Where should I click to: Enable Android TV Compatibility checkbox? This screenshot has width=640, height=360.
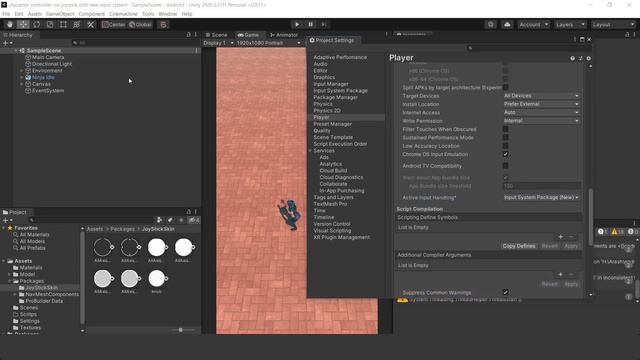point(505,166)
